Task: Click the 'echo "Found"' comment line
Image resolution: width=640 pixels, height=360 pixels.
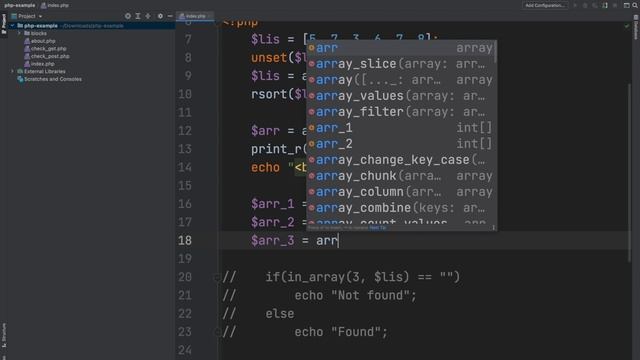Action: coord(341,332)
